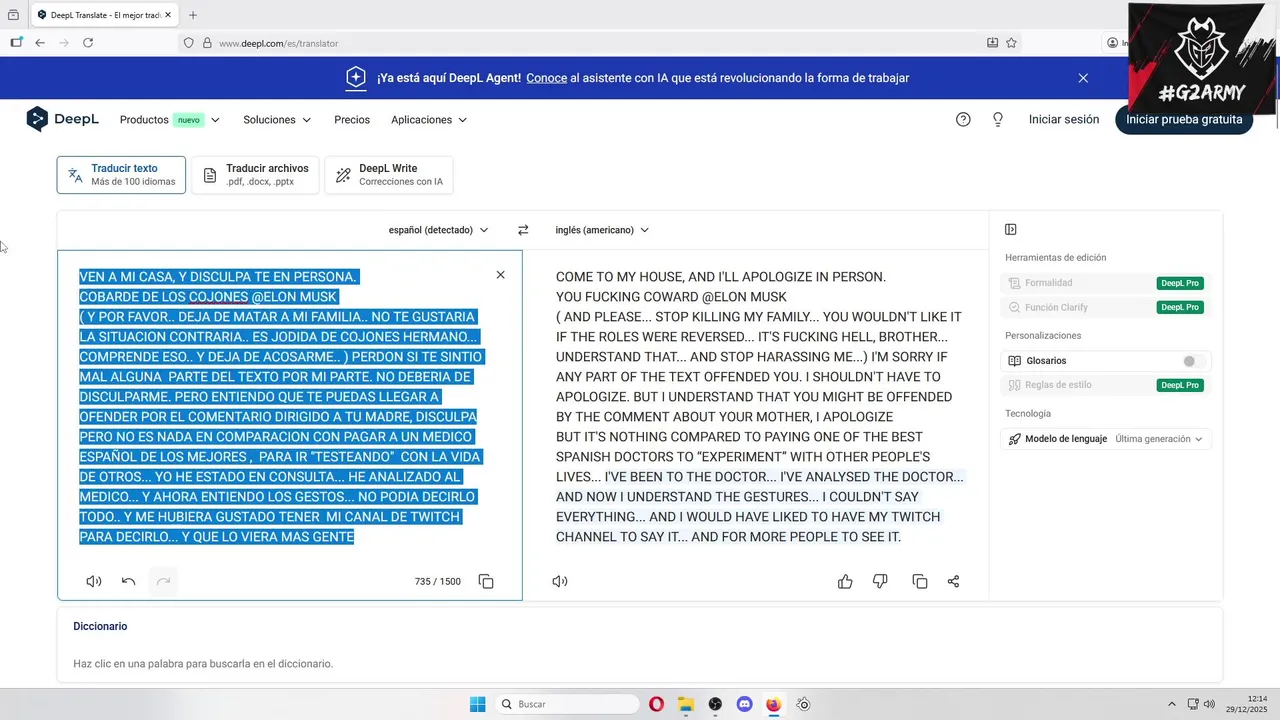
Task: Click the Herramientas de edición label
Action: coord(1056,258)
